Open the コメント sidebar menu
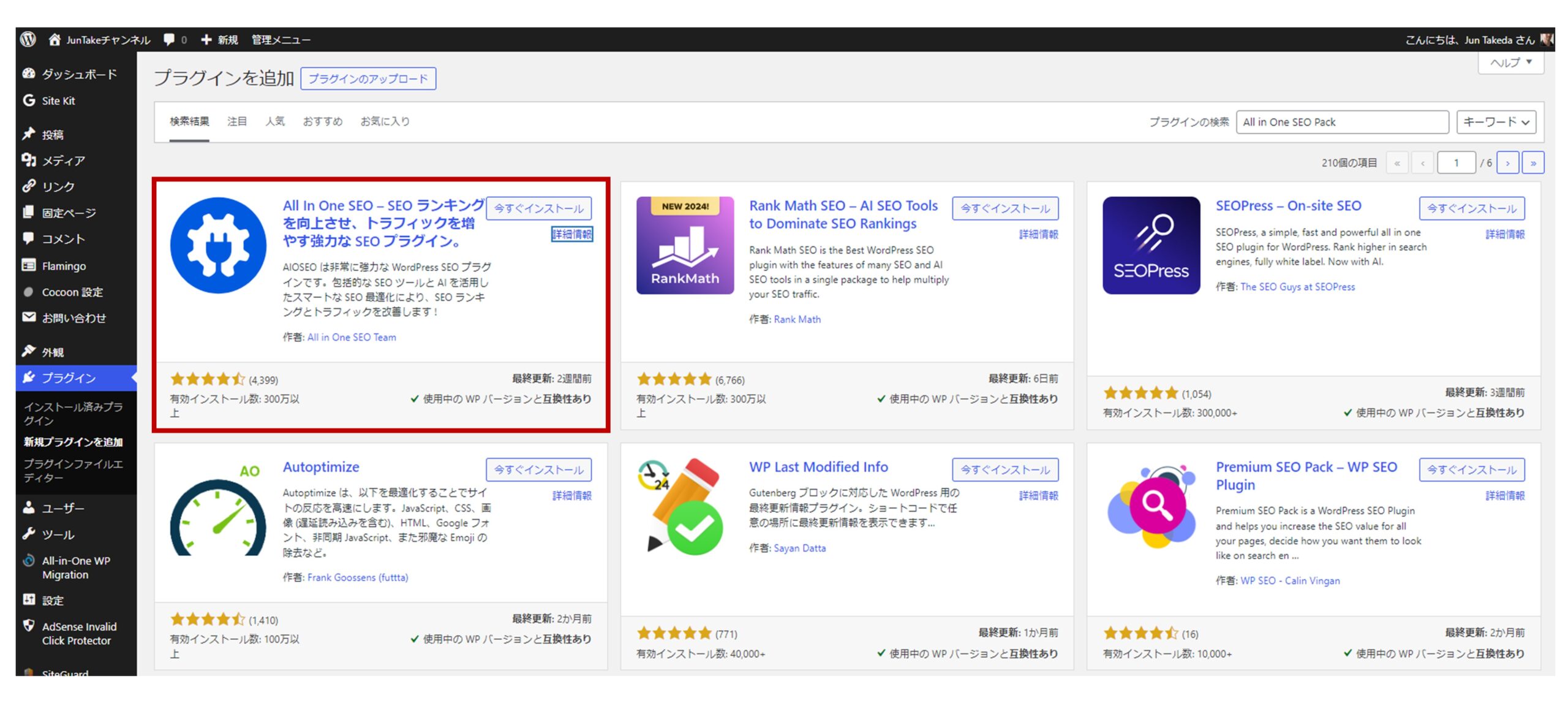This screenshot has height=706, width=1568. (76, 239)
